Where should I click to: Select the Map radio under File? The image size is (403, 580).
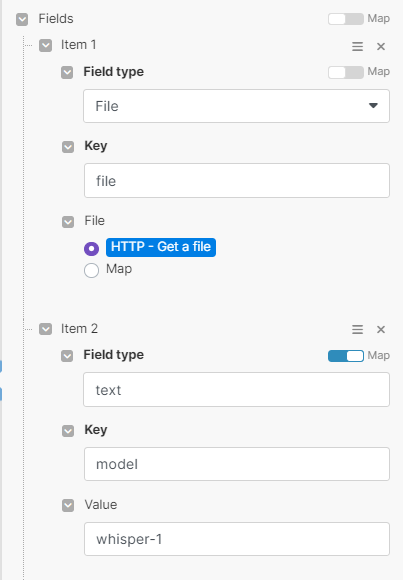coord(91,270)
